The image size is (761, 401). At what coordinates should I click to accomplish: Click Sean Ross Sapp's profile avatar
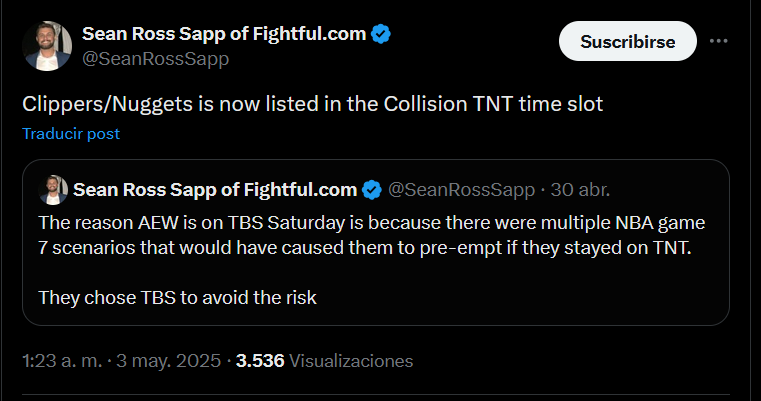click(45, 46)
